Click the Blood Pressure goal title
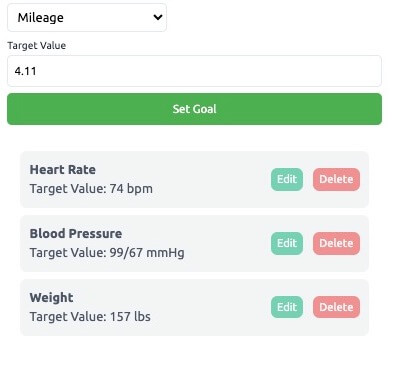 point(76,234)
